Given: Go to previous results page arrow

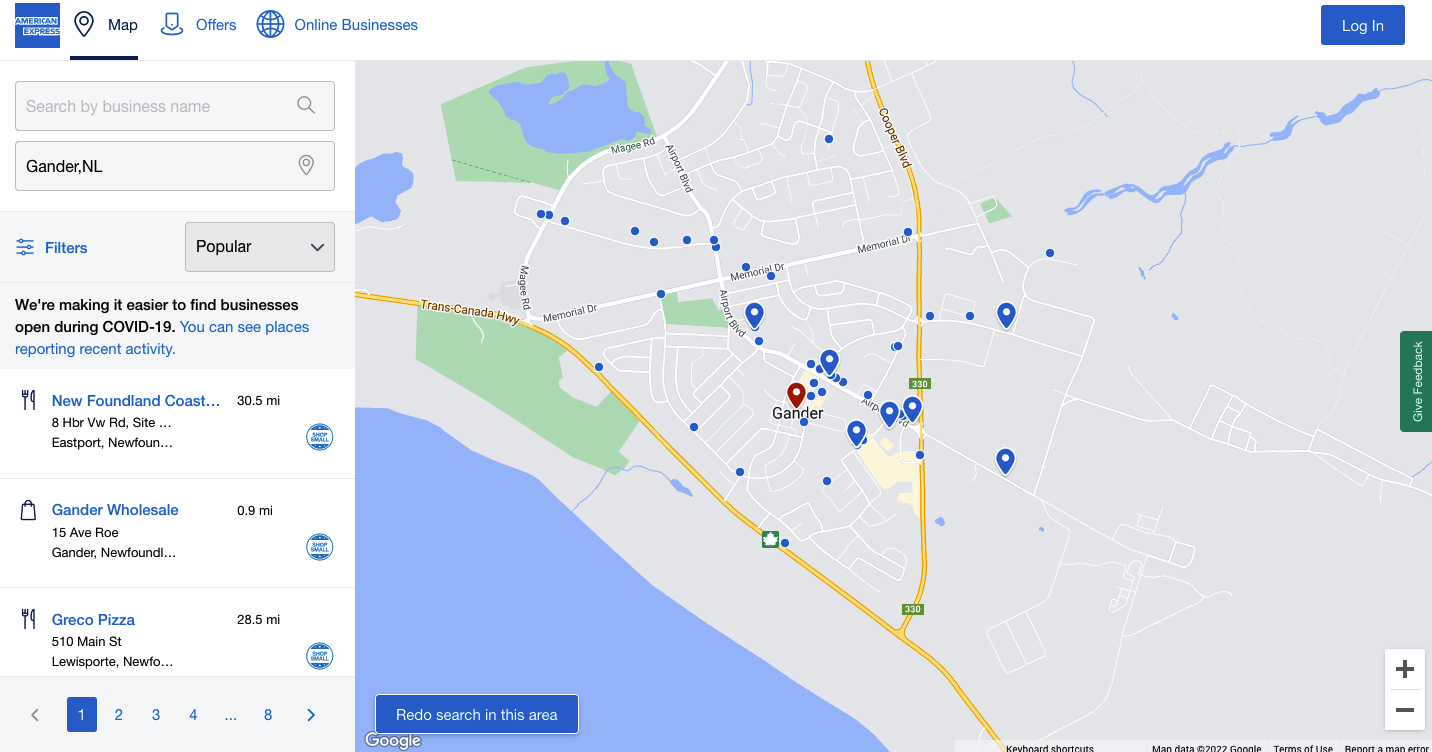Looking at the screenshot, I should 35,715.
